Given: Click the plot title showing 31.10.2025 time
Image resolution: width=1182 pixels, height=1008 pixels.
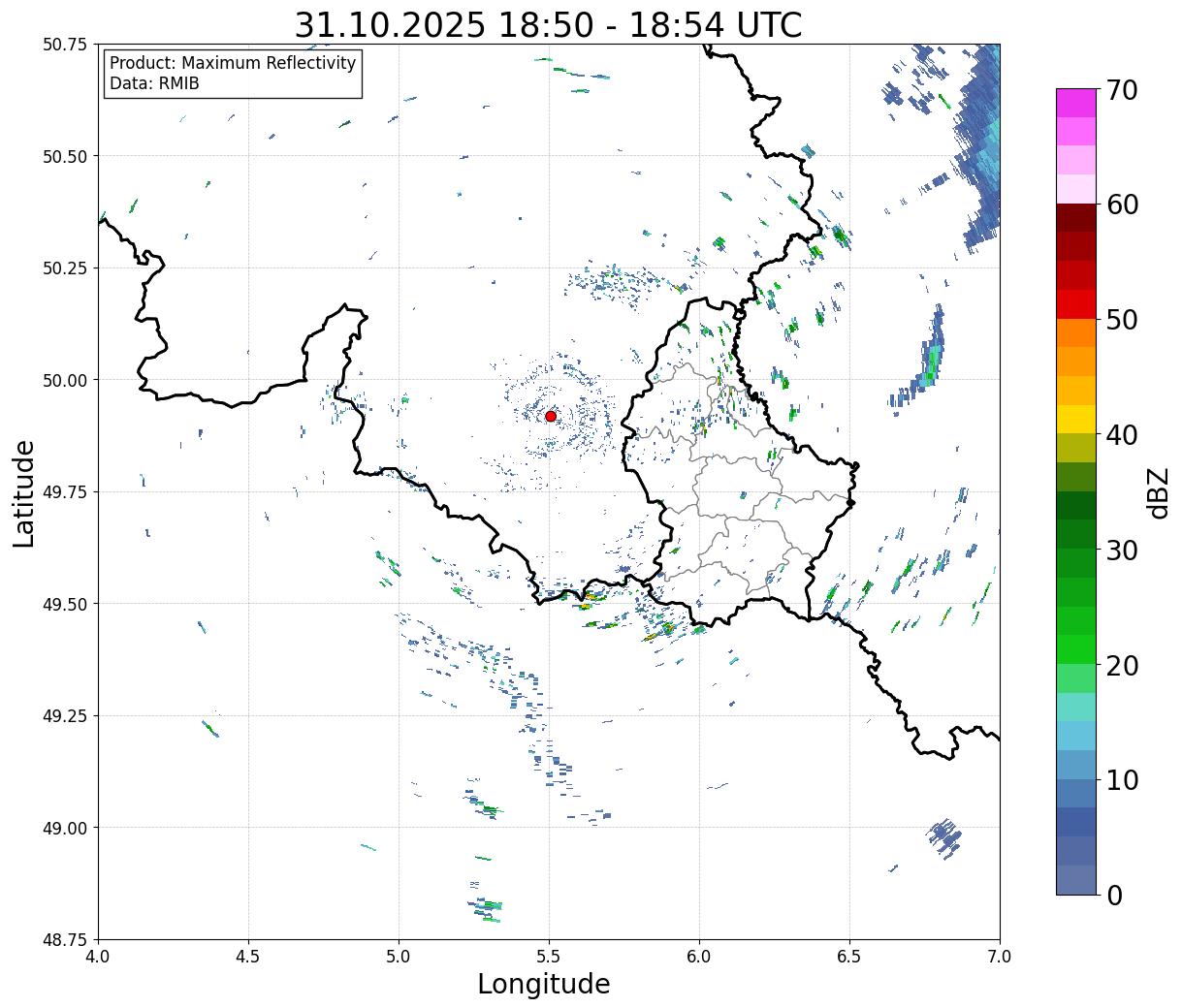Looking at the screenshot, I should tap(548, 24).
